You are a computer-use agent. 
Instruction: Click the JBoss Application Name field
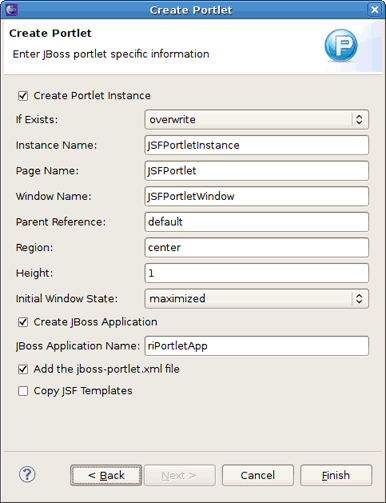click(x=257, y=346)
